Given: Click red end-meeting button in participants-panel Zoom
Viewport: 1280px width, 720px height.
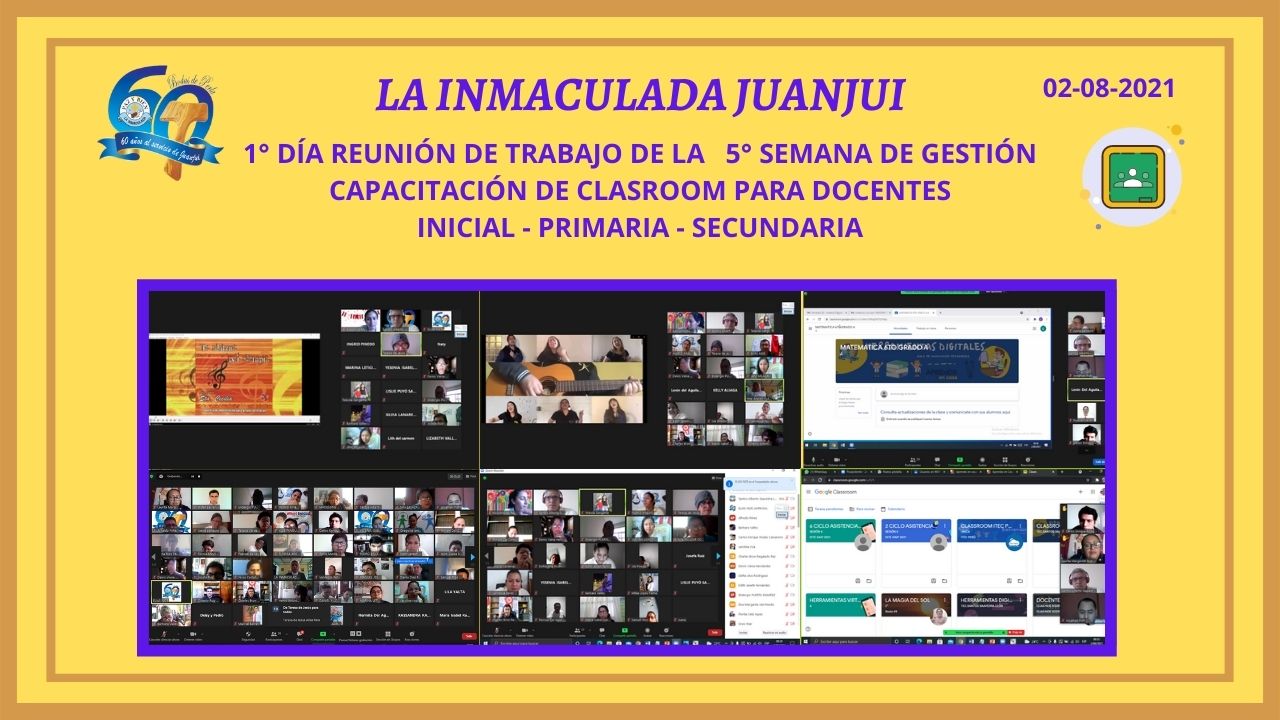Looking at the screenshot, I should coord(714,632).
